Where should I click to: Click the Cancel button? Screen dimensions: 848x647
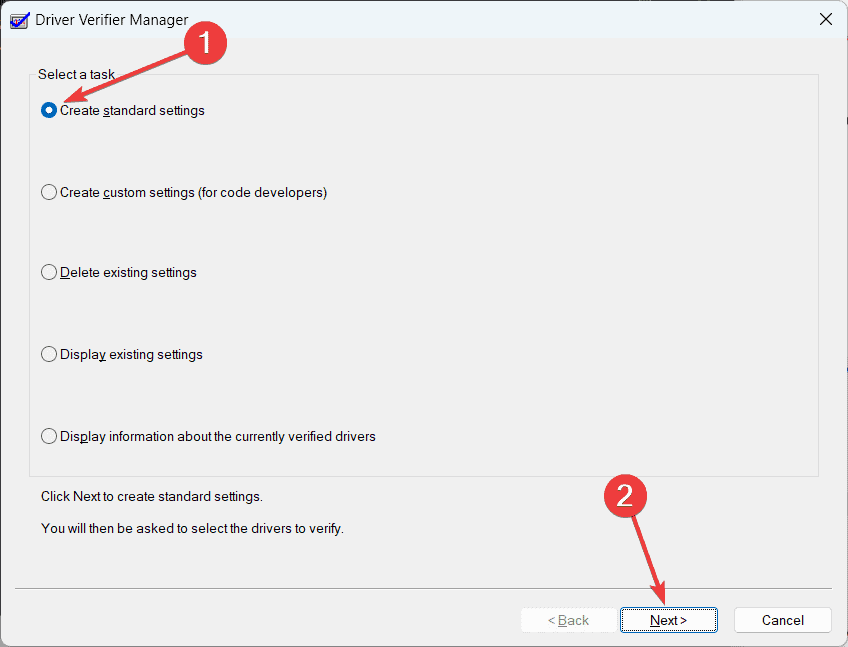click(783, 620)
